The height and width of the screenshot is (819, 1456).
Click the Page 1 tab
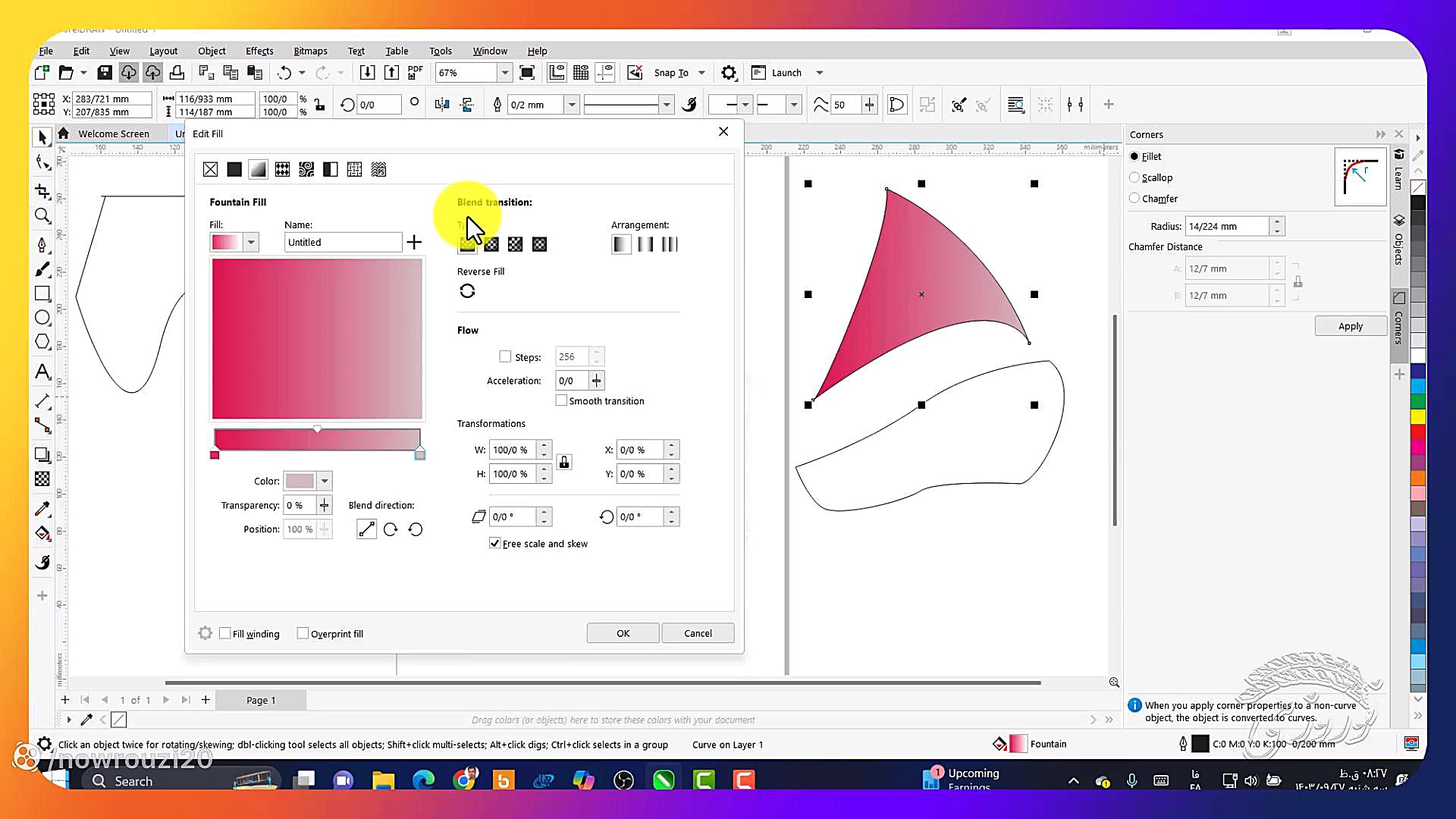click(261, 700)
